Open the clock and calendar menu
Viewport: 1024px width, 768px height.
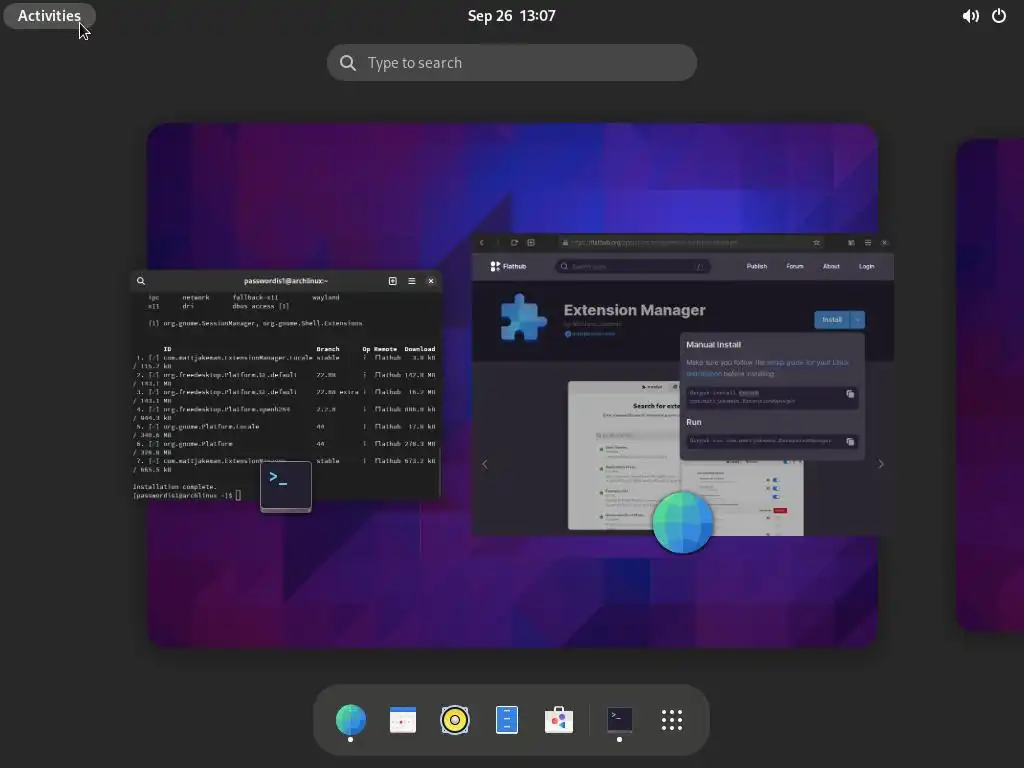click(x=511, y=16)
